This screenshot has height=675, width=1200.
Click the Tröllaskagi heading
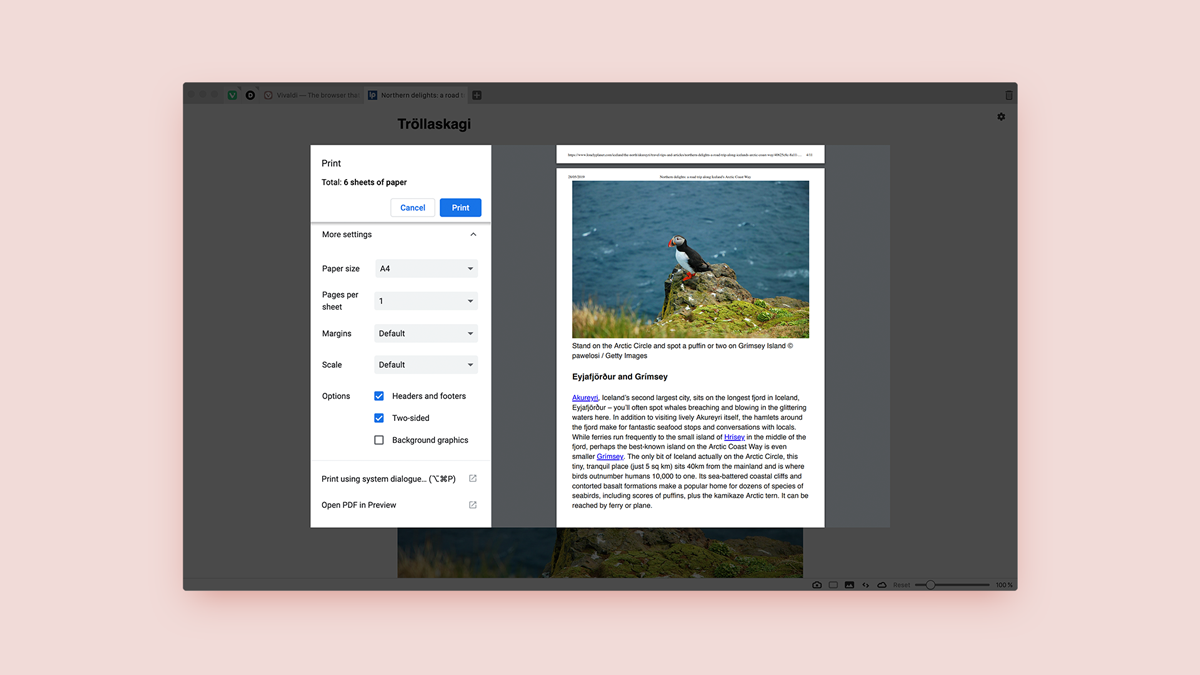click(434, 124)
